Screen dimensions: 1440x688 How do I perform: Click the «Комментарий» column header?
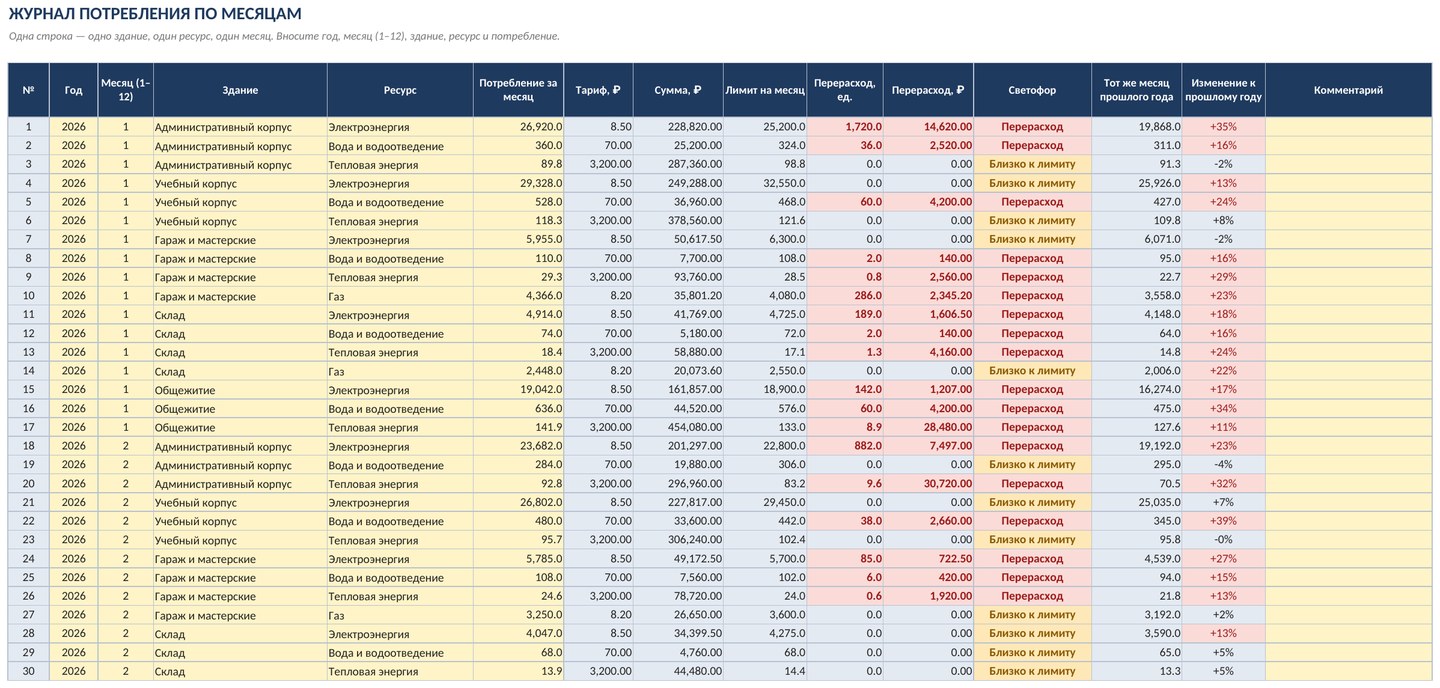pyautogui.click(x=1348, y=90)
